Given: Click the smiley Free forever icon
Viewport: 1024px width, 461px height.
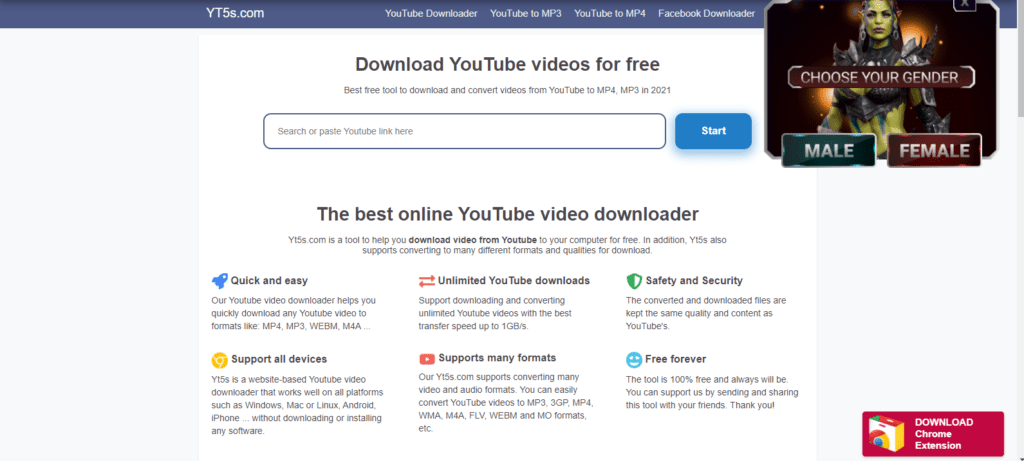Looking at the screenshot, I should click(633, 360).
